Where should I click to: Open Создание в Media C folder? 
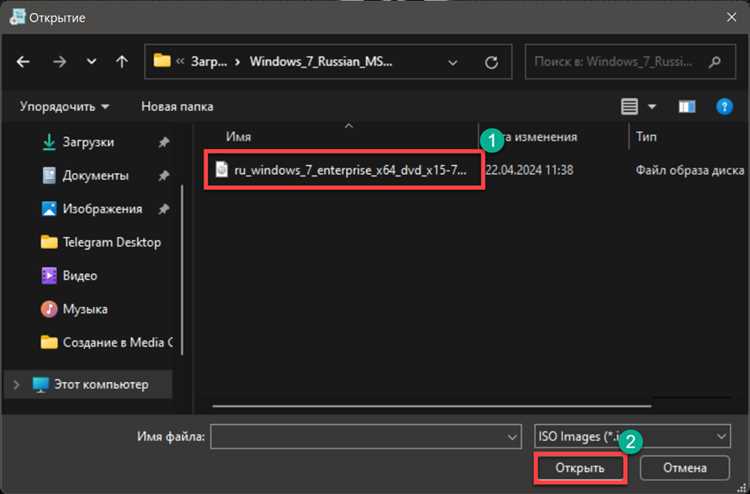(x=117, y=342)
